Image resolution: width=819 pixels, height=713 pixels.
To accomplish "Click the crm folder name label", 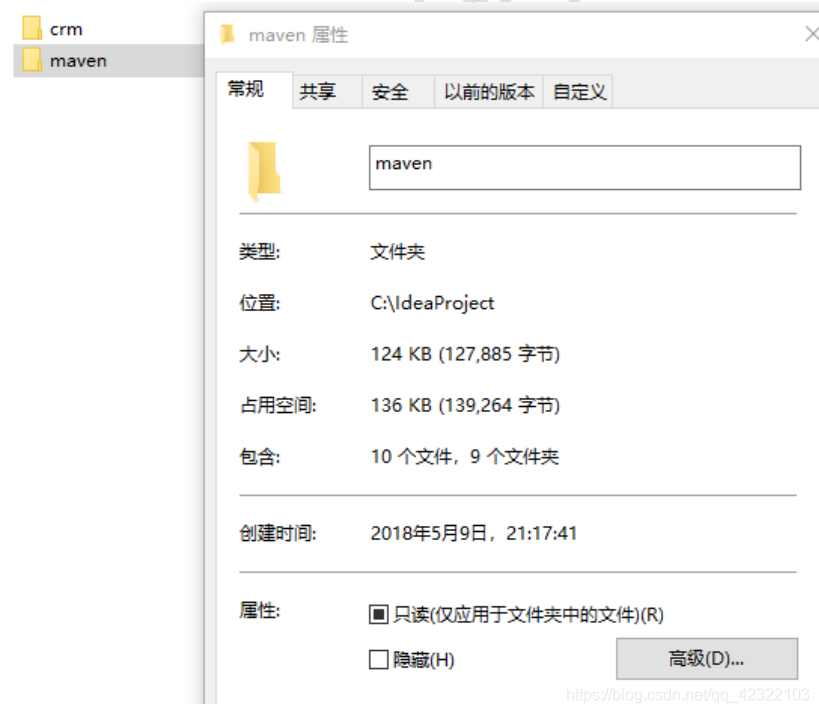I will pyautogui.click(x=66, y=29).
